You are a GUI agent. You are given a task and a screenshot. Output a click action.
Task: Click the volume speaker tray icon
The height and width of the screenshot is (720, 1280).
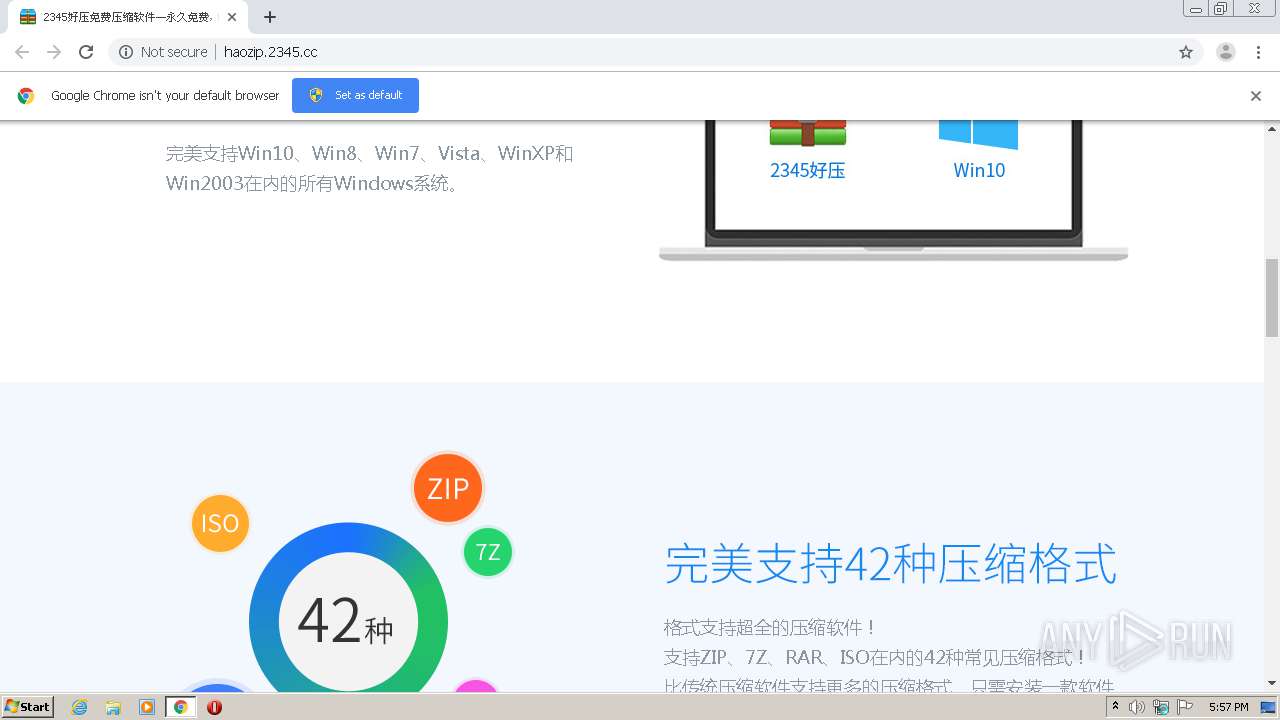click(x=1137, y=707)
